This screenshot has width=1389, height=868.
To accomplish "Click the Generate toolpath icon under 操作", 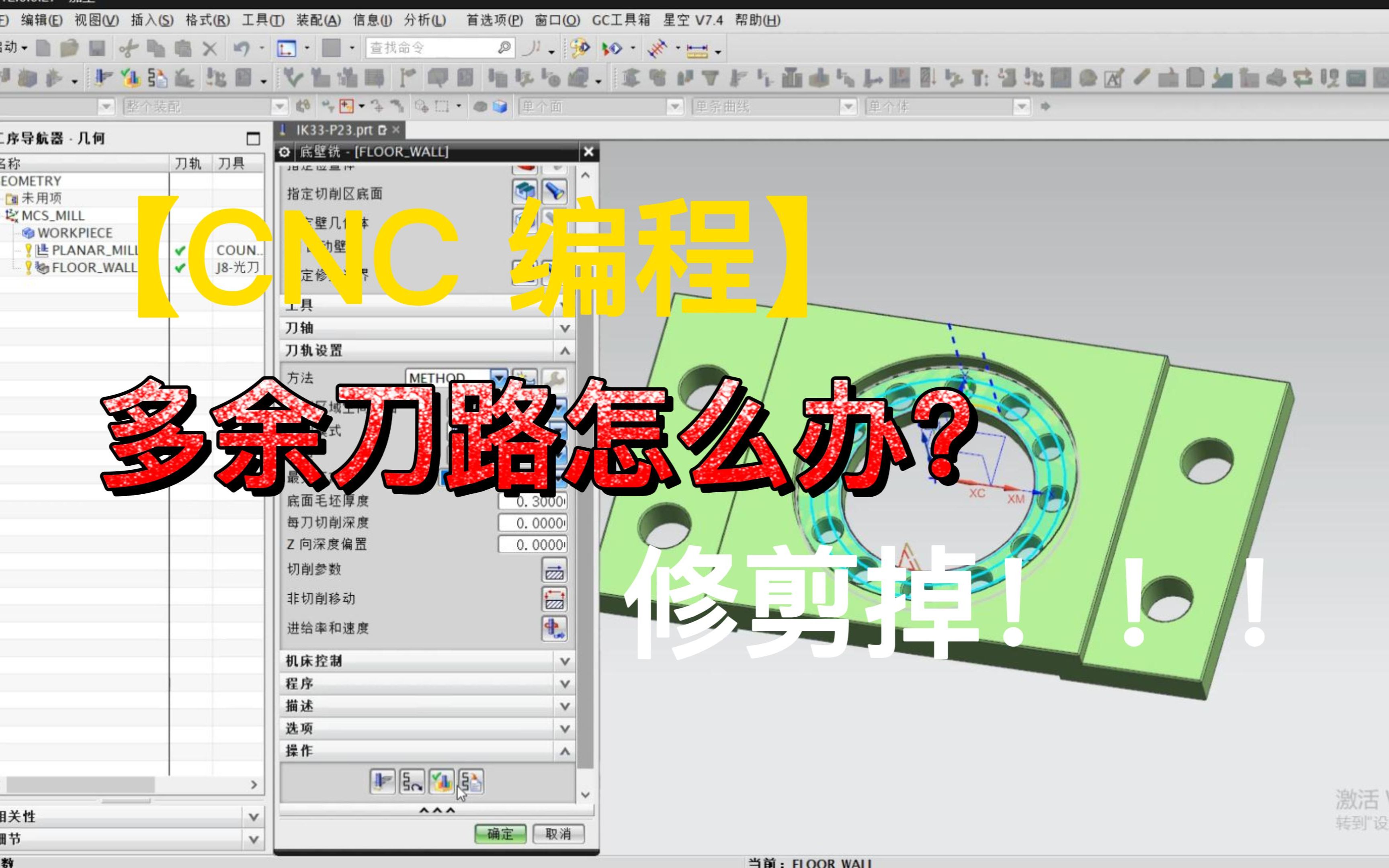I will (382, 781).
